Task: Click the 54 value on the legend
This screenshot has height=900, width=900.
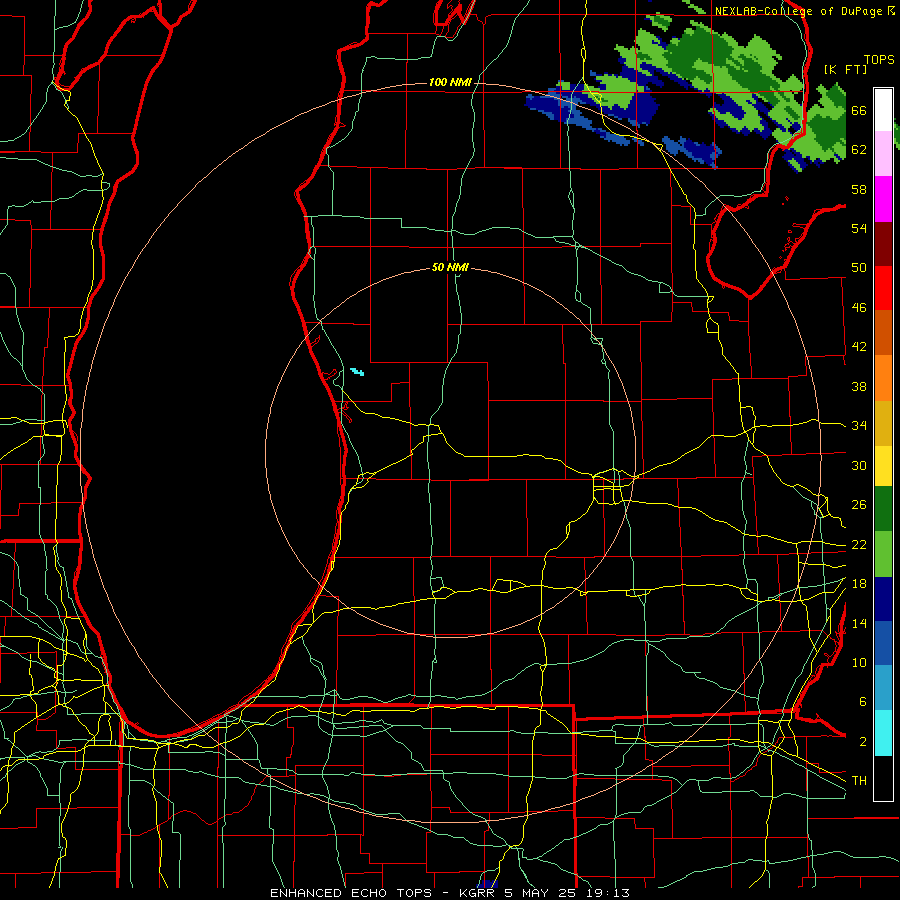Action: pyautogui.click(x=859, y=228)
